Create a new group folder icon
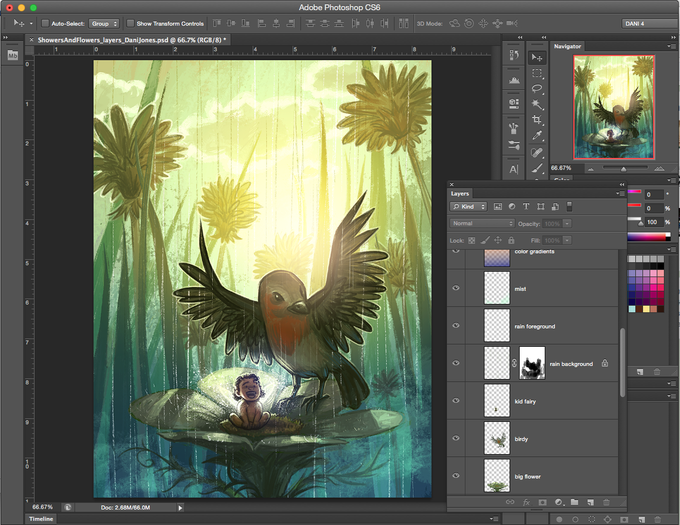680x525 pixels. (575, 502)
